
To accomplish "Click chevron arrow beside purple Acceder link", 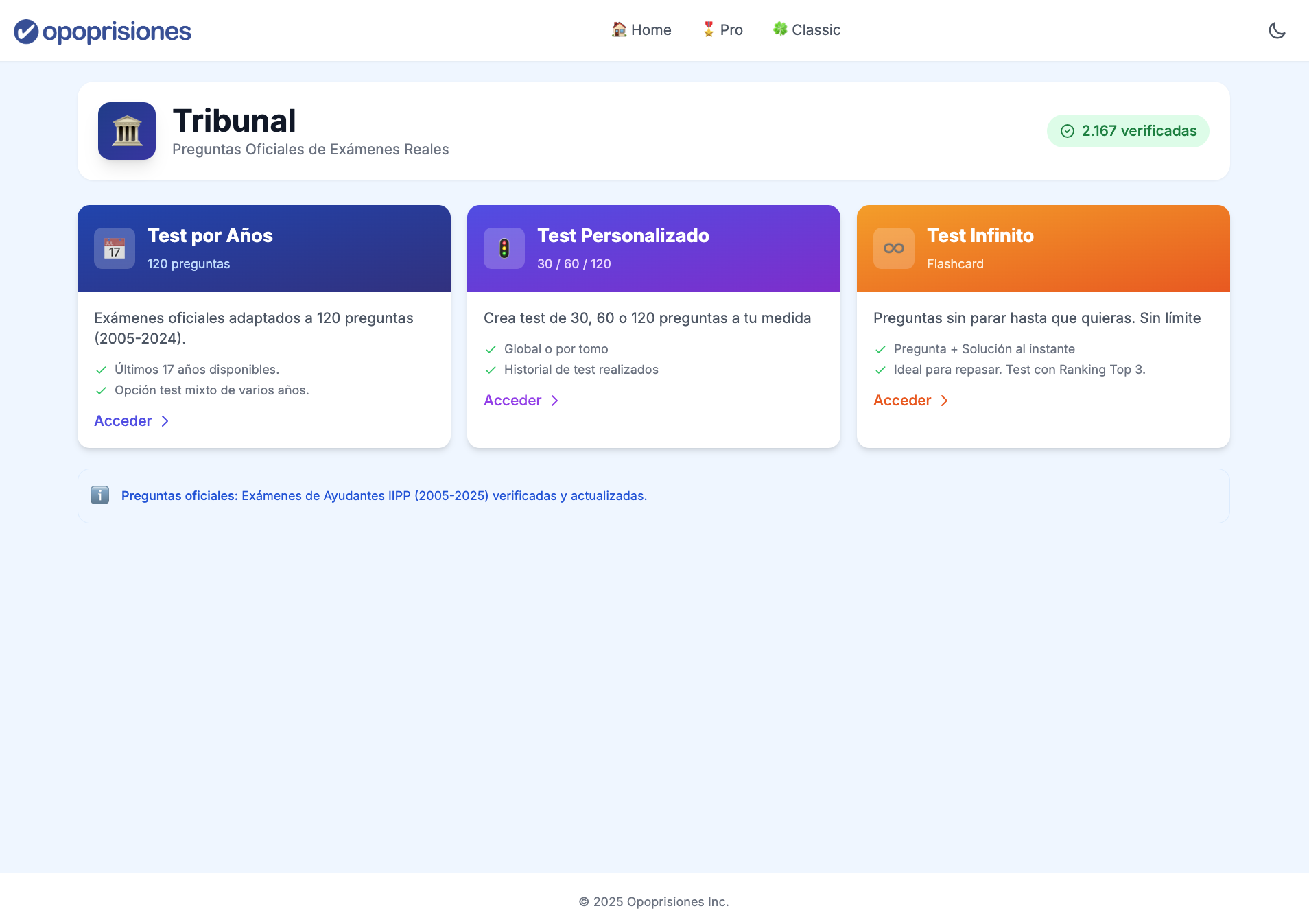I will coord(554,401).
